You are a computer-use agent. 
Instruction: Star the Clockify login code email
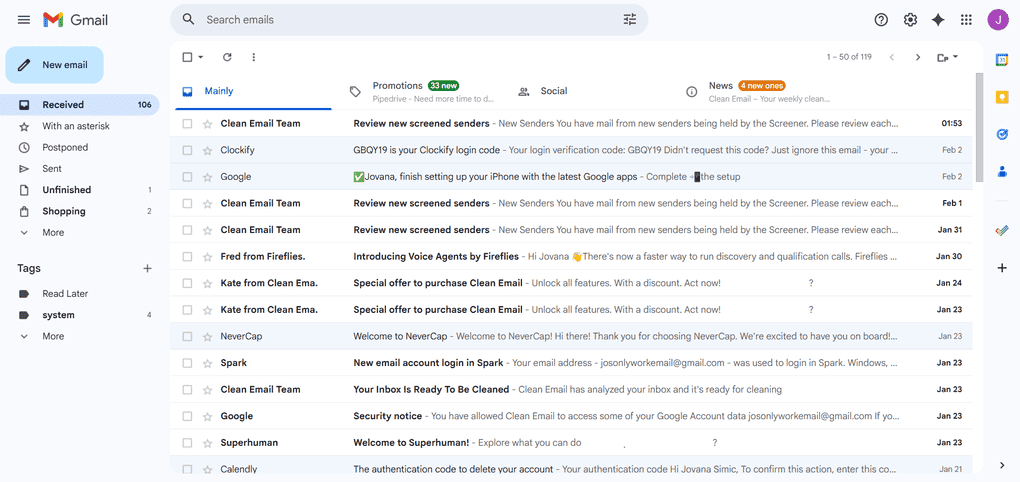[208, 150]
